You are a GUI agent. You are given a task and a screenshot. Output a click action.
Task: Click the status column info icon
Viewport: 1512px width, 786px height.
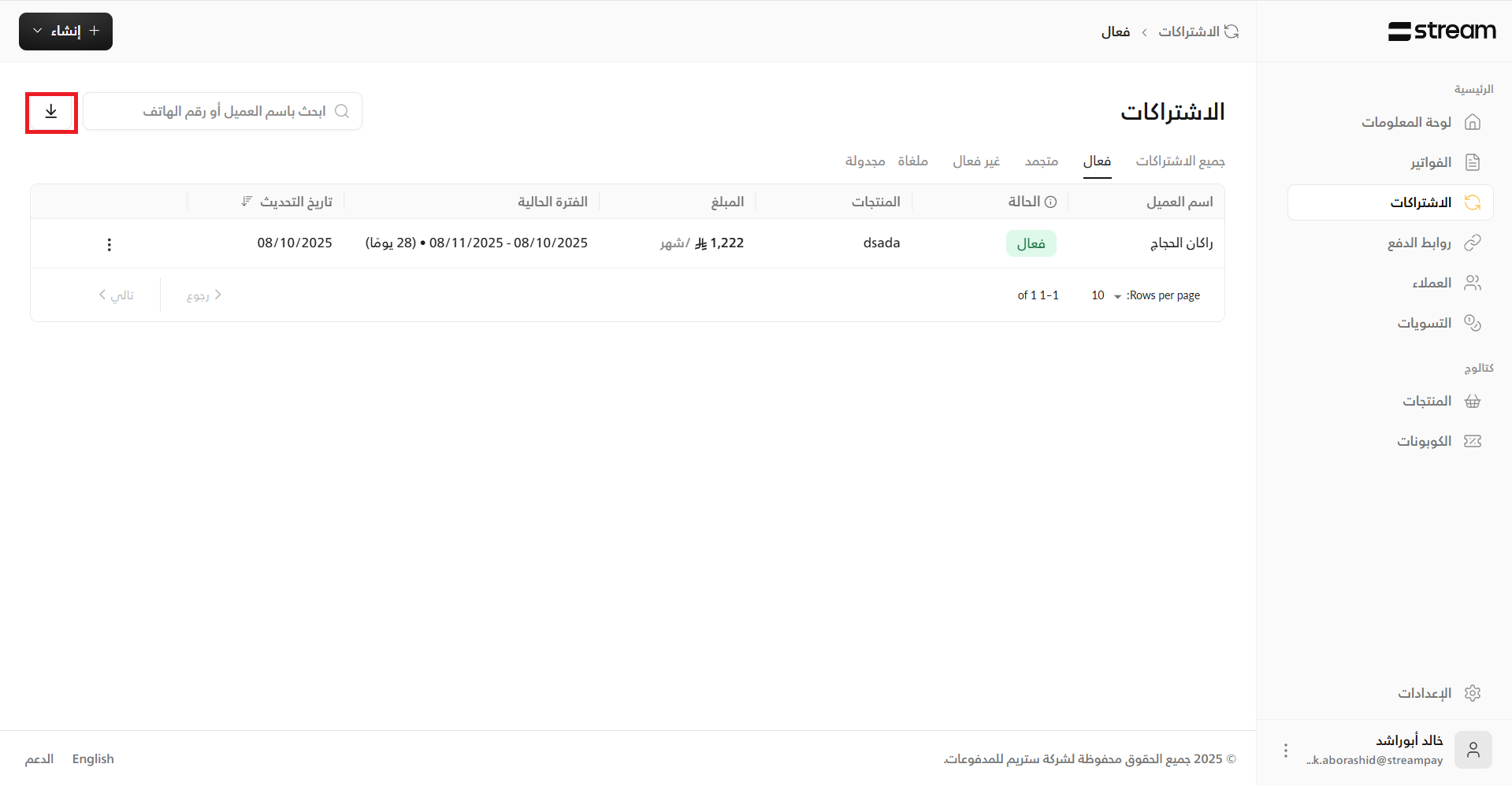[1050, 202]
